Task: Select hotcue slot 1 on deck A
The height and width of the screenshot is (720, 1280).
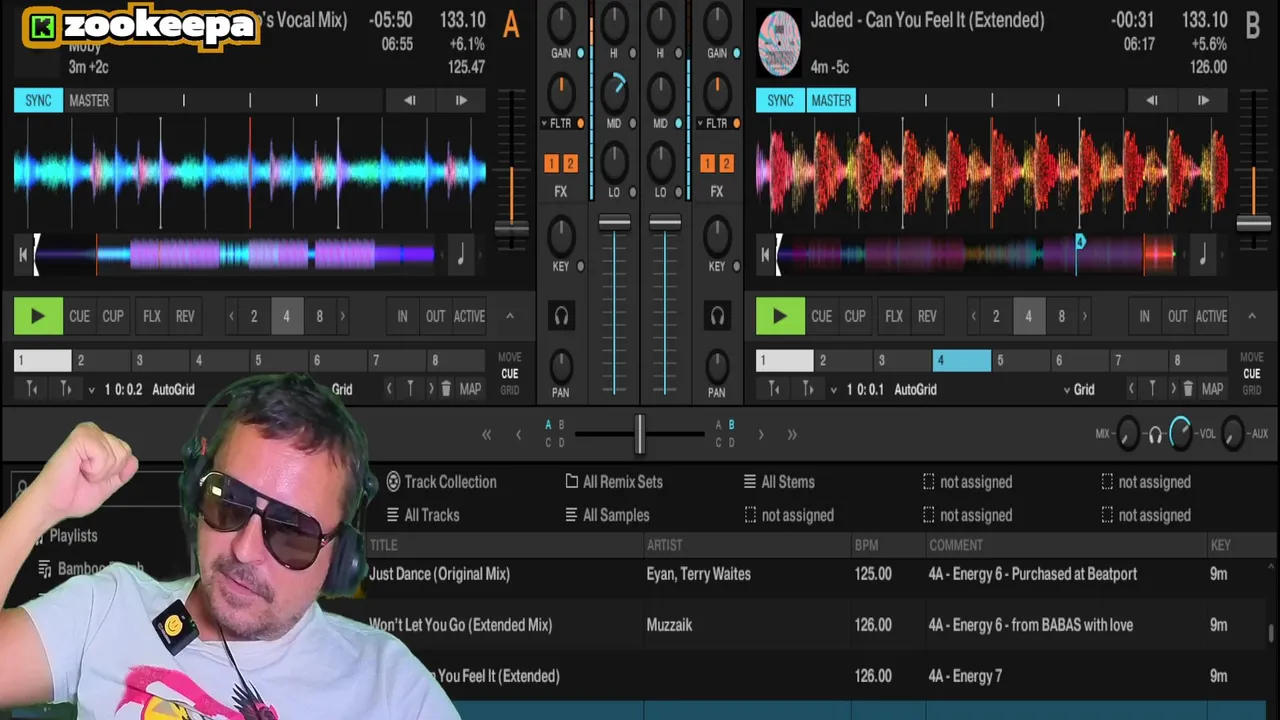Action: [43, 360]
